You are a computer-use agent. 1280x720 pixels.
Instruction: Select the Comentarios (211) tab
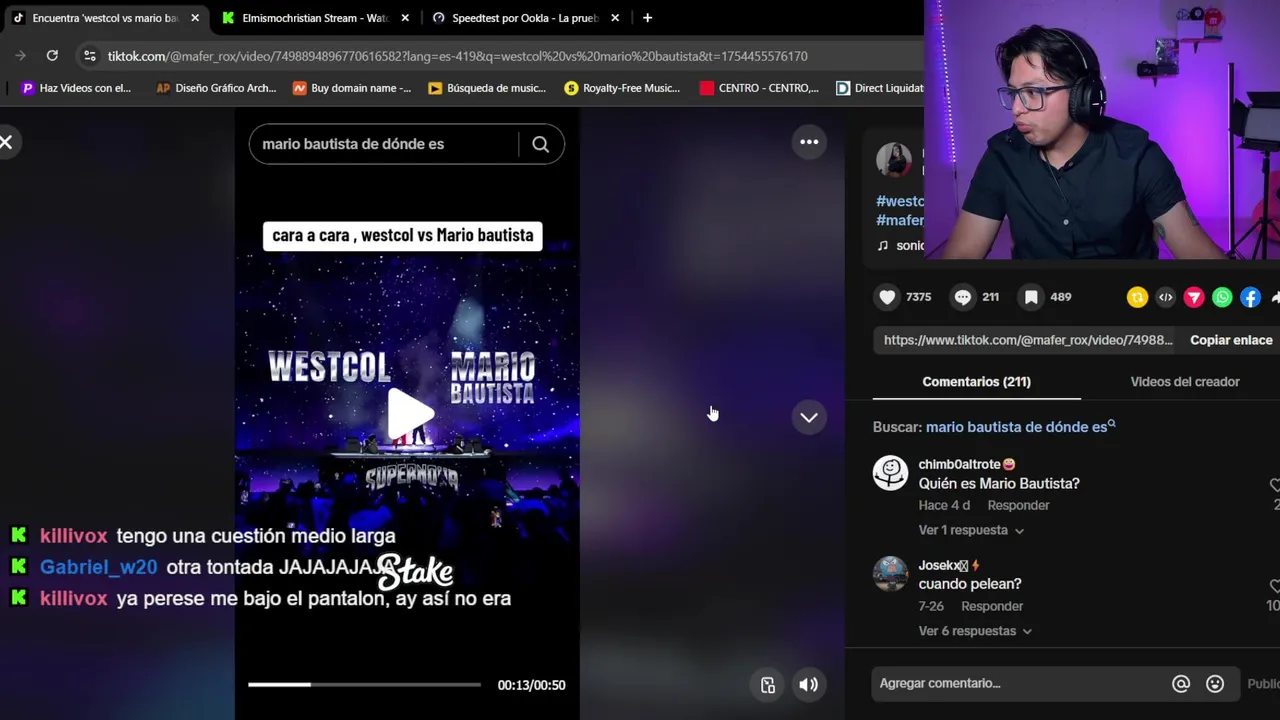point(976,382)
